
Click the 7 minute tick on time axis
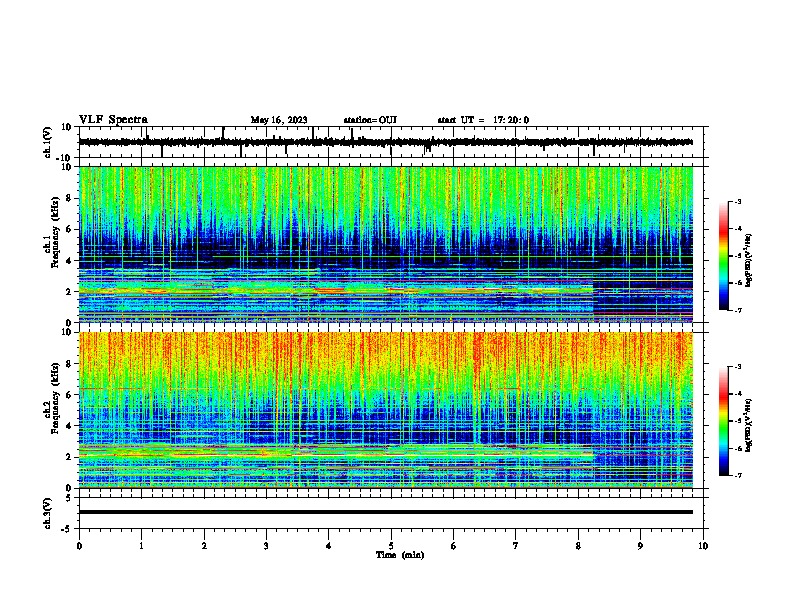516,546
